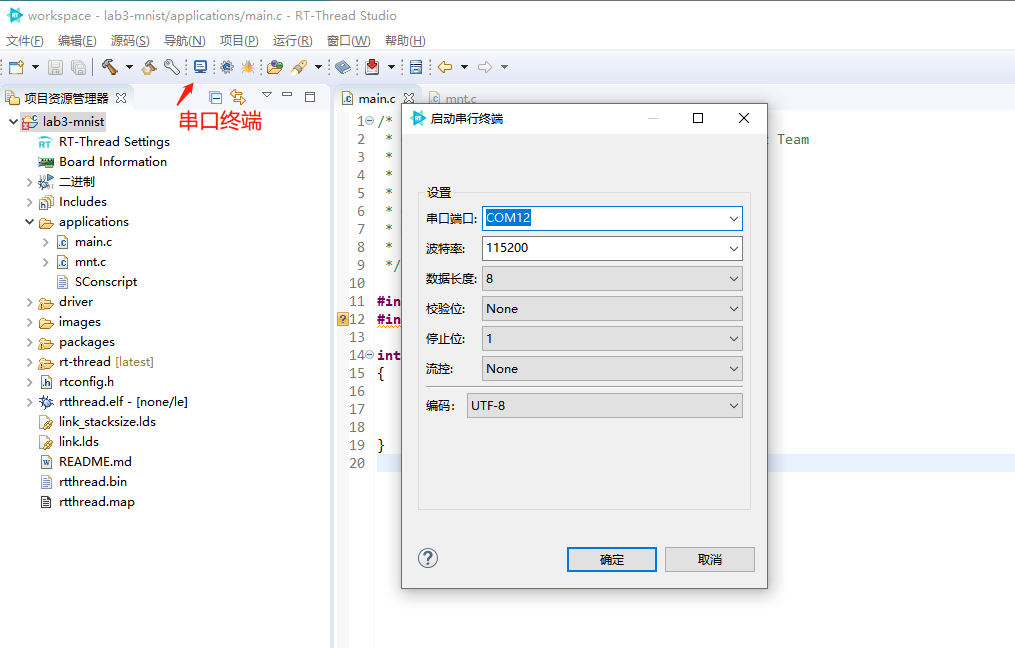Open the 导航(N) menu
Viewport: 1015px width, 648px height.
pos(184,41)
